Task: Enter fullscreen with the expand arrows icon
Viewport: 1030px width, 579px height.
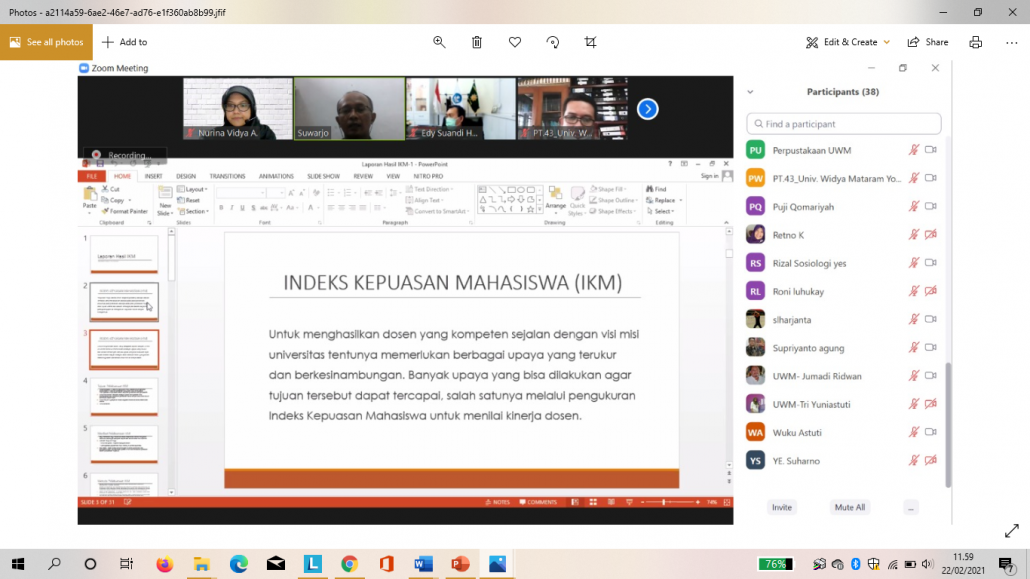Action: (x=1012, y=530)
